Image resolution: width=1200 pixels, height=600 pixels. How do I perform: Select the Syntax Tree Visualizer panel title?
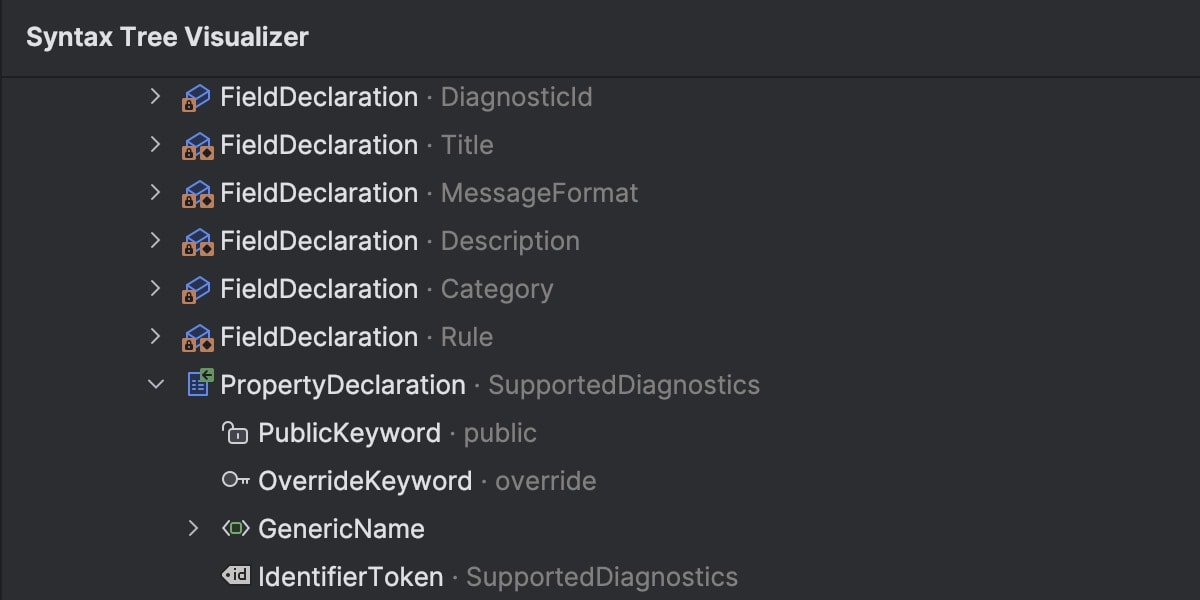pos(167,38)
